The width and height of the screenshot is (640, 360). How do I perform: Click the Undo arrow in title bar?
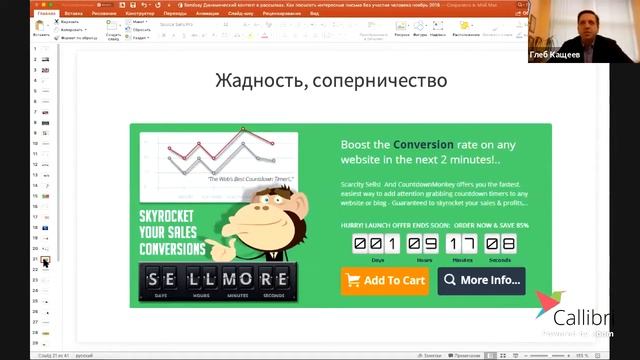(144, 5)
